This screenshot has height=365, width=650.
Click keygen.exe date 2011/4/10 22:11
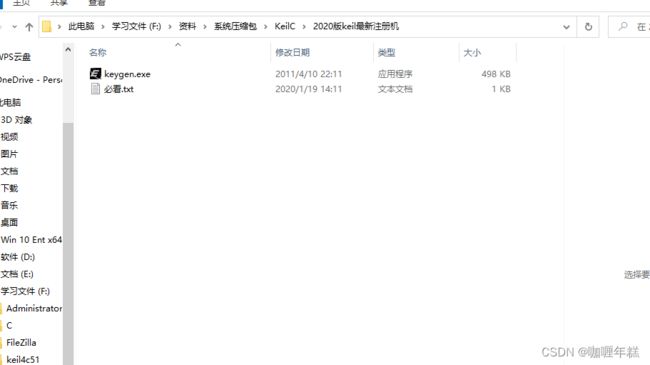click(308, 74)
